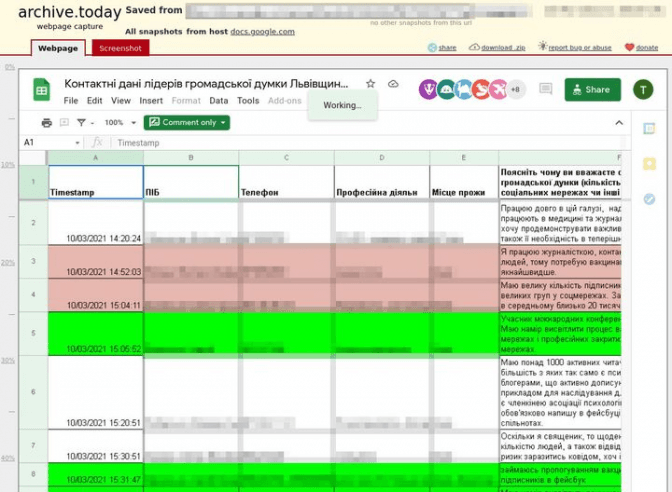Click the Google Sheets home icon
The image size is (672, 492).
click(x=42, y=90)
